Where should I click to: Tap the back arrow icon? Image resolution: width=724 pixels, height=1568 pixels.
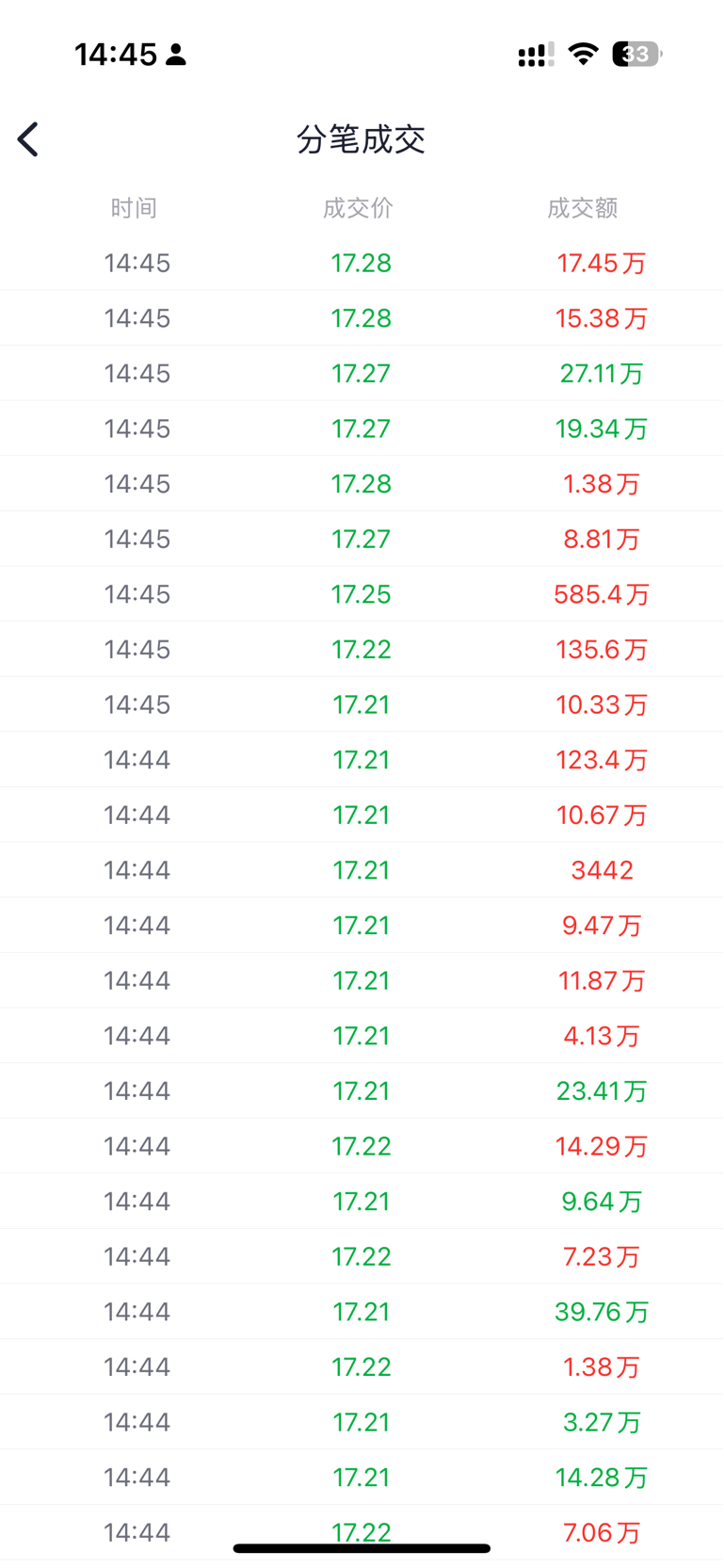pos(28,139)
